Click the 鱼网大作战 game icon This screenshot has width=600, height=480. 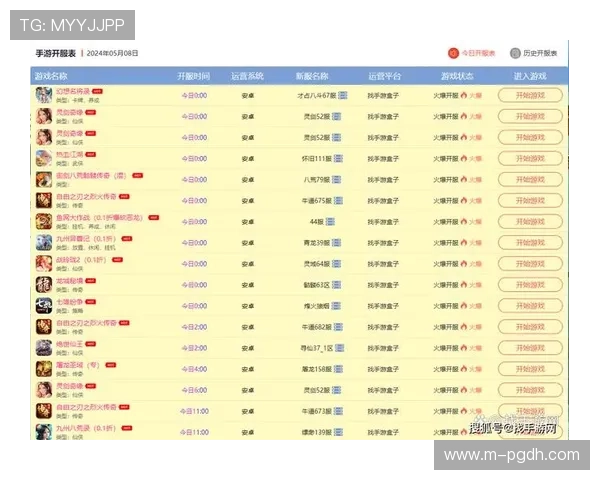click(44, 221)
